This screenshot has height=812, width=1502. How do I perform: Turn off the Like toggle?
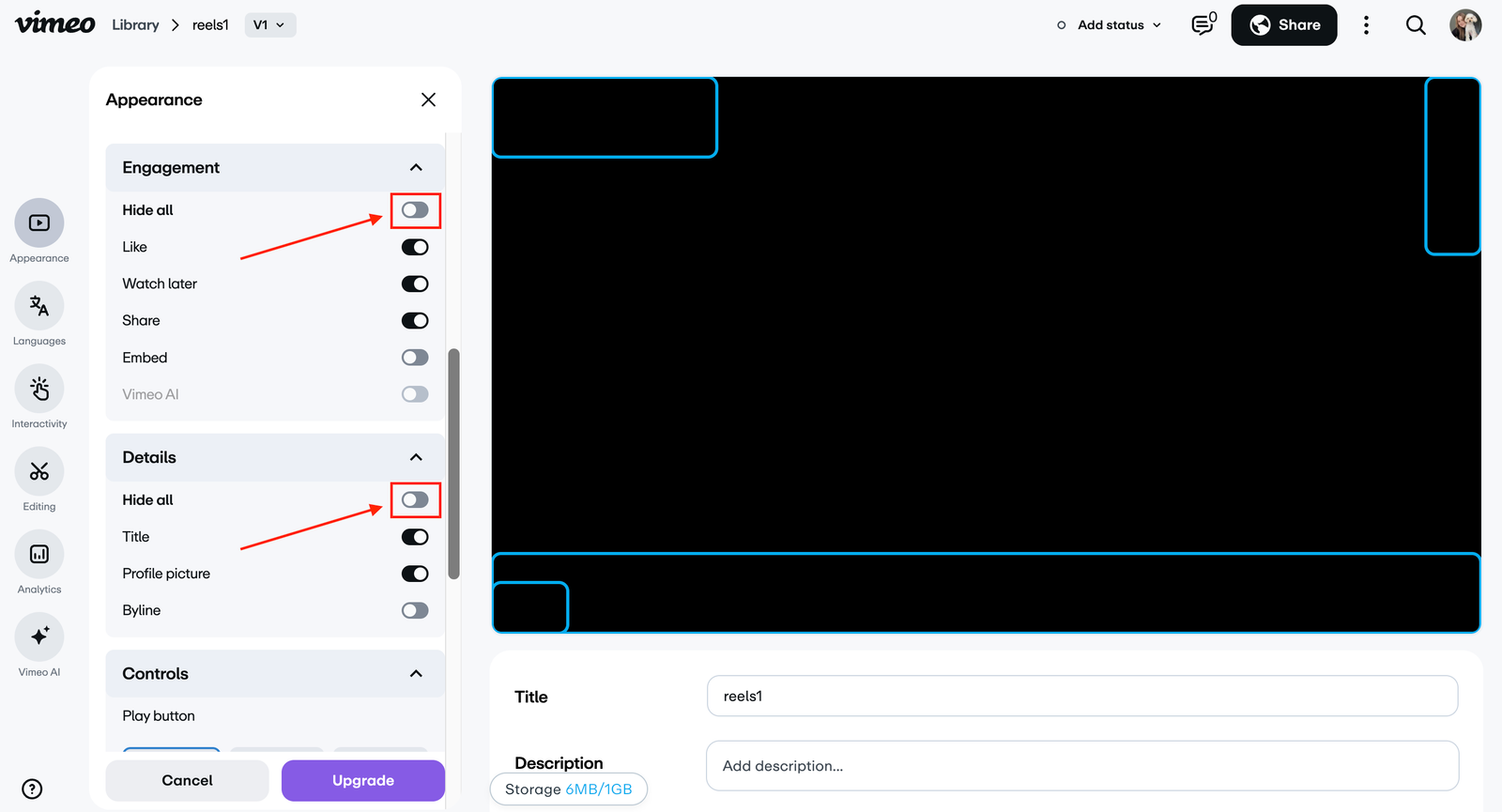(x=415, y=247)
